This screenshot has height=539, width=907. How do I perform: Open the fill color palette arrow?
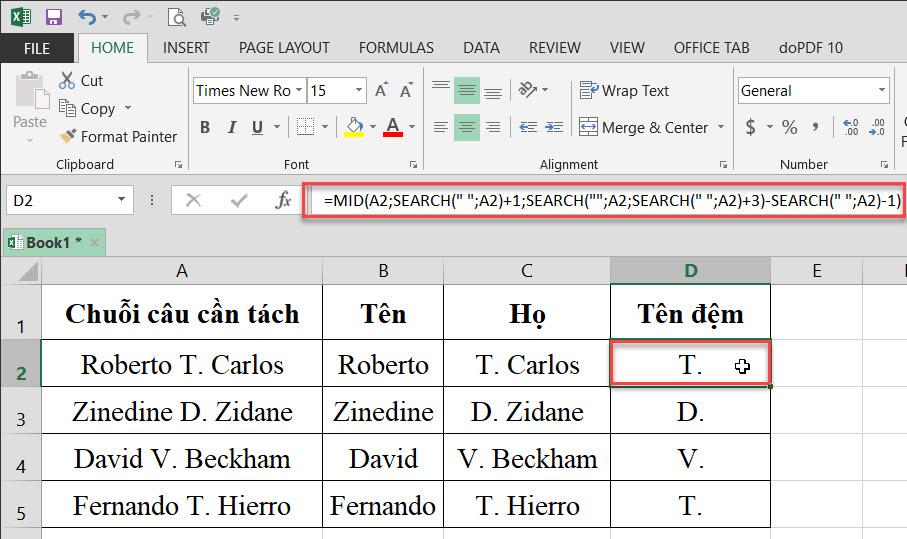[373, 127]
